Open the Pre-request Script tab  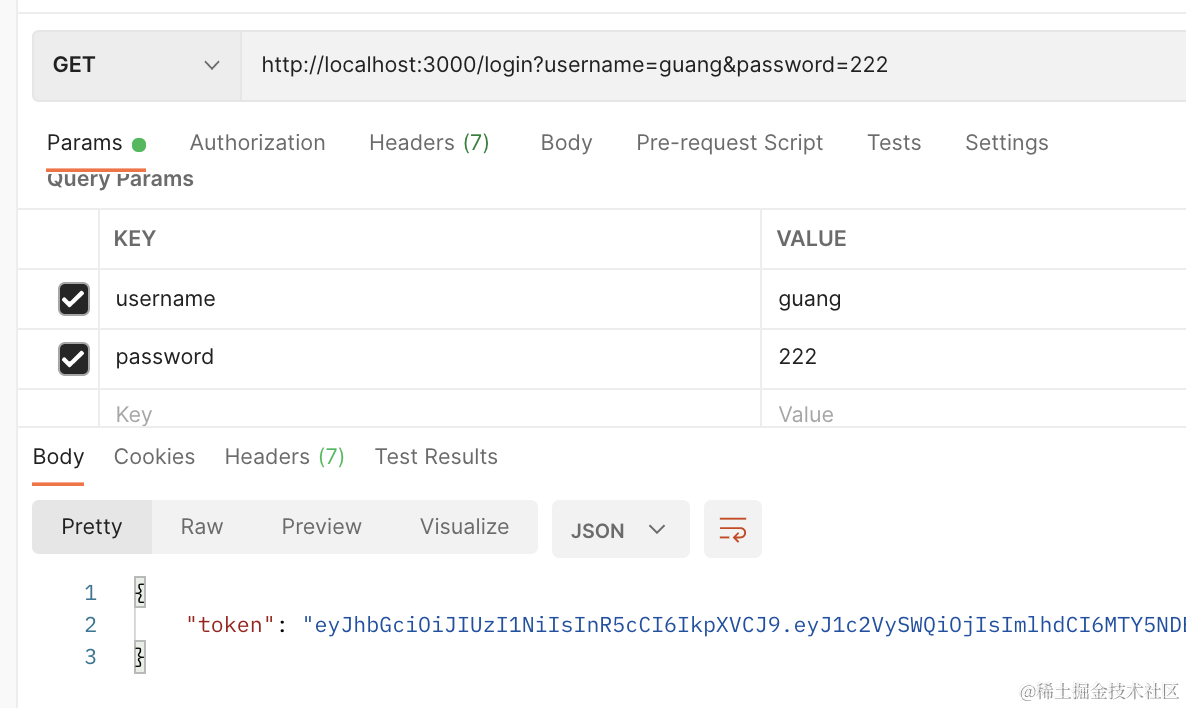(729, 143)
